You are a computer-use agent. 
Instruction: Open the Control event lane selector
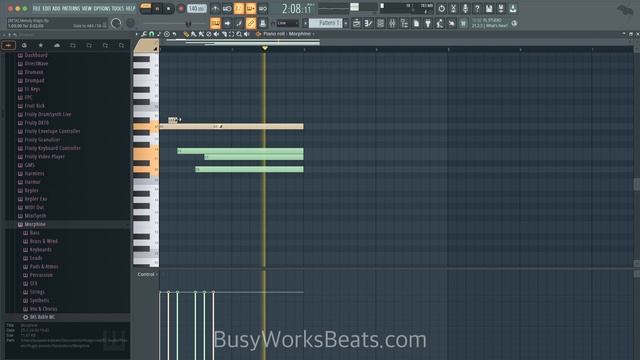(x=147, y=274)
